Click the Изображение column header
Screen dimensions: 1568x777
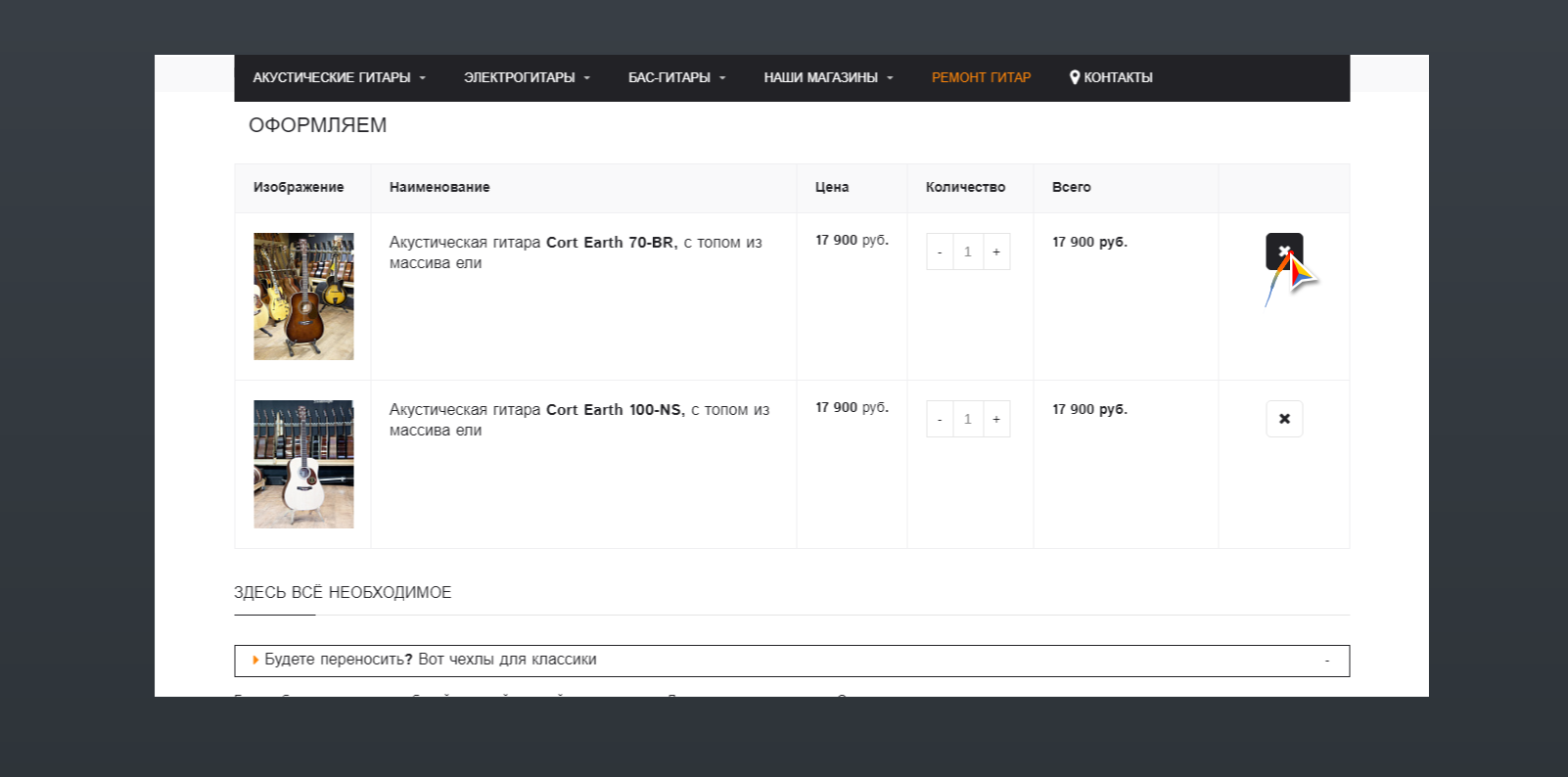(x=299, y=187)
